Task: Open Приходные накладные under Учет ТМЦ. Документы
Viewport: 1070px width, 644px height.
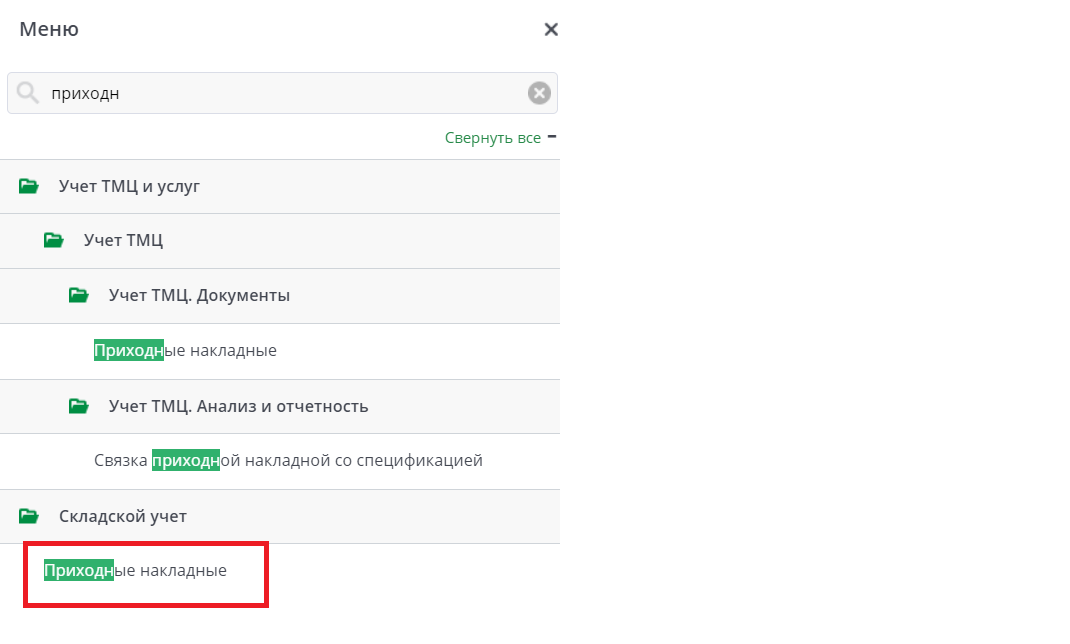Action: pos(185,351)
